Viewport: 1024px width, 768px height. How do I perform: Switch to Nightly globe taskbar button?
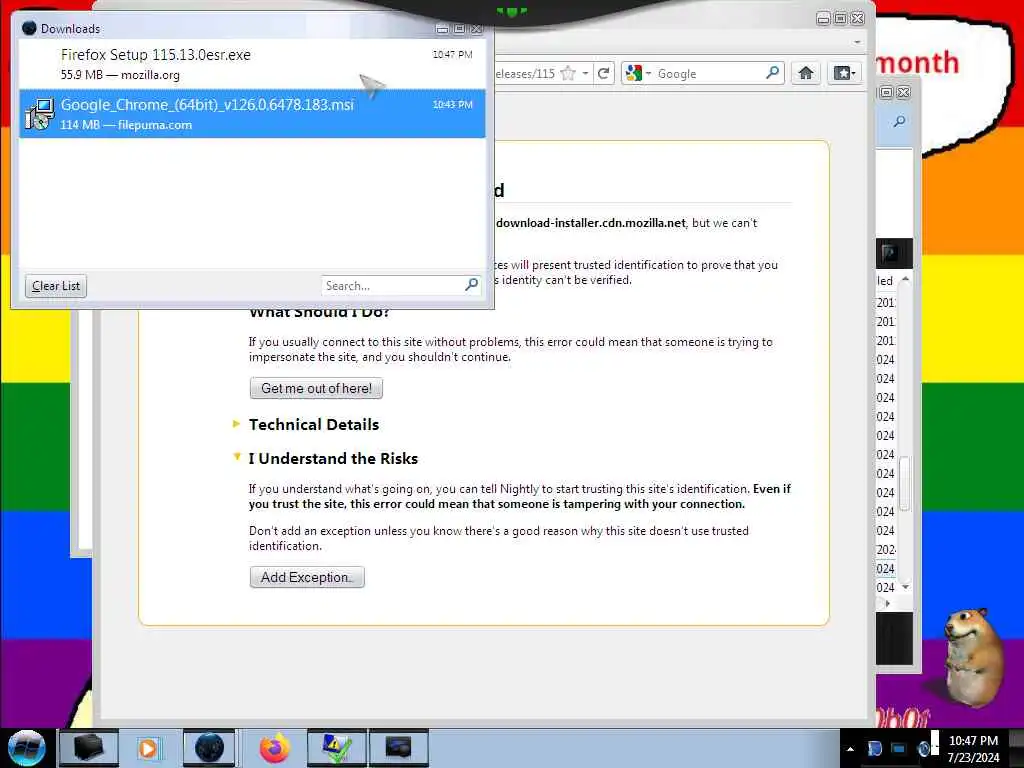(209, 748)
